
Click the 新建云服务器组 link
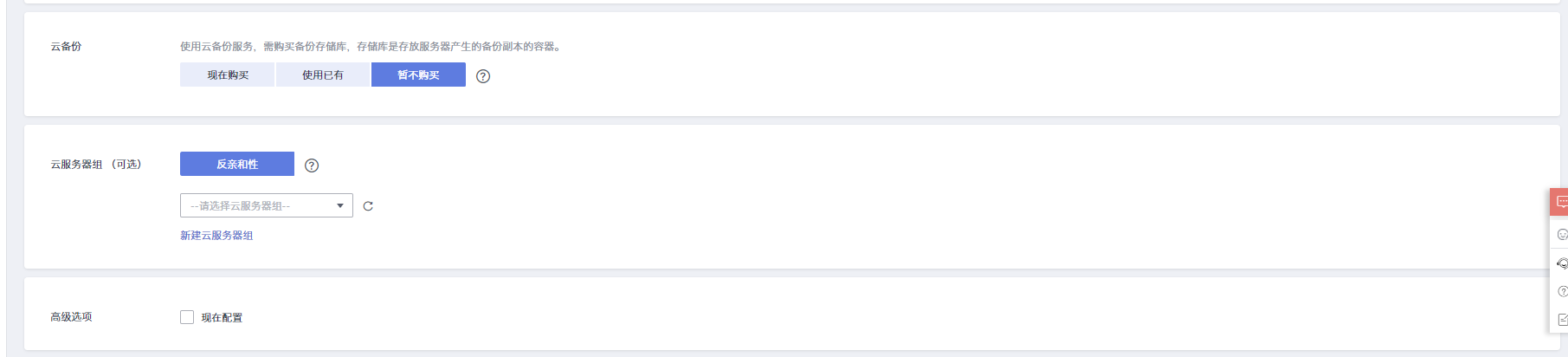click(216, 236)
